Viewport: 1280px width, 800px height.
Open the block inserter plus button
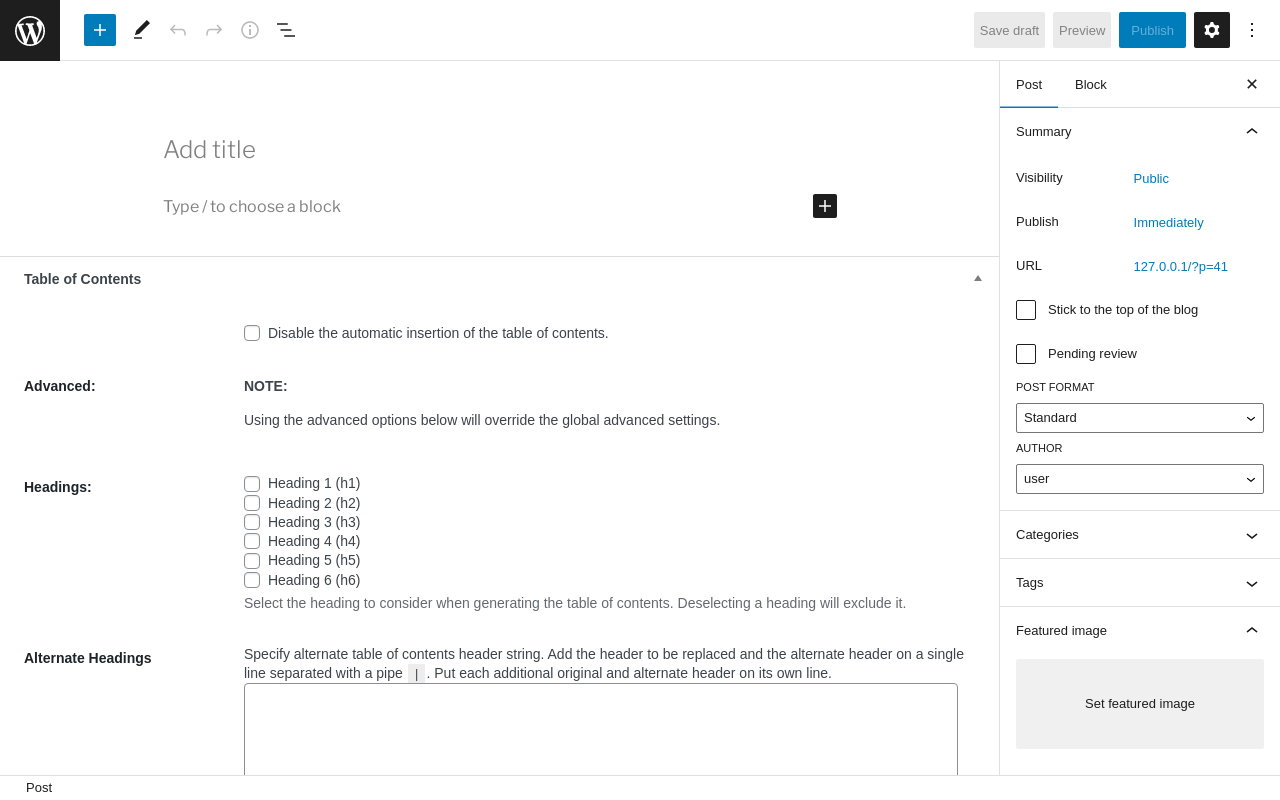[x=100, y=30]
